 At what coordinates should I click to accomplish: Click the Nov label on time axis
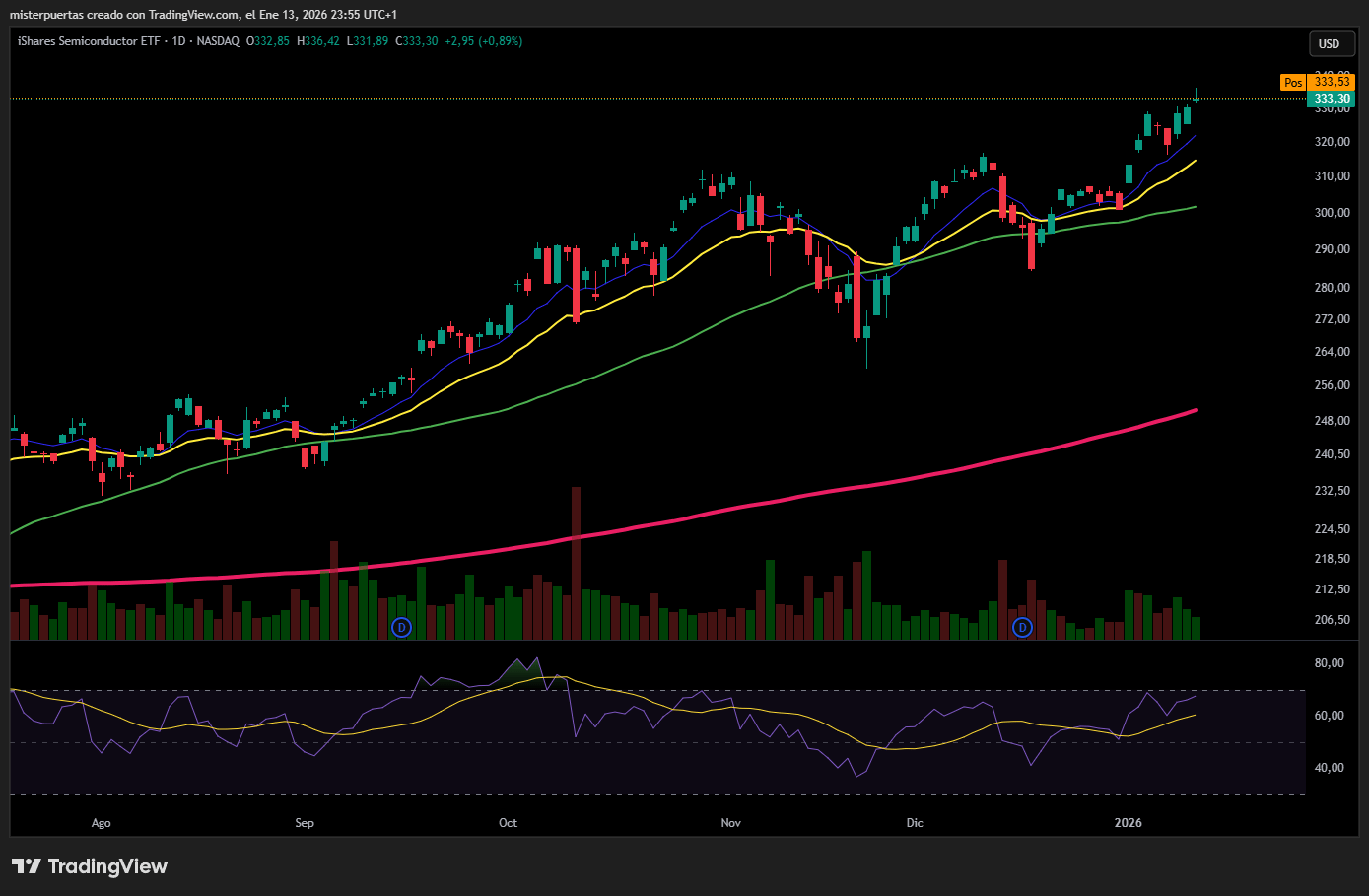[x=730, y=823]
